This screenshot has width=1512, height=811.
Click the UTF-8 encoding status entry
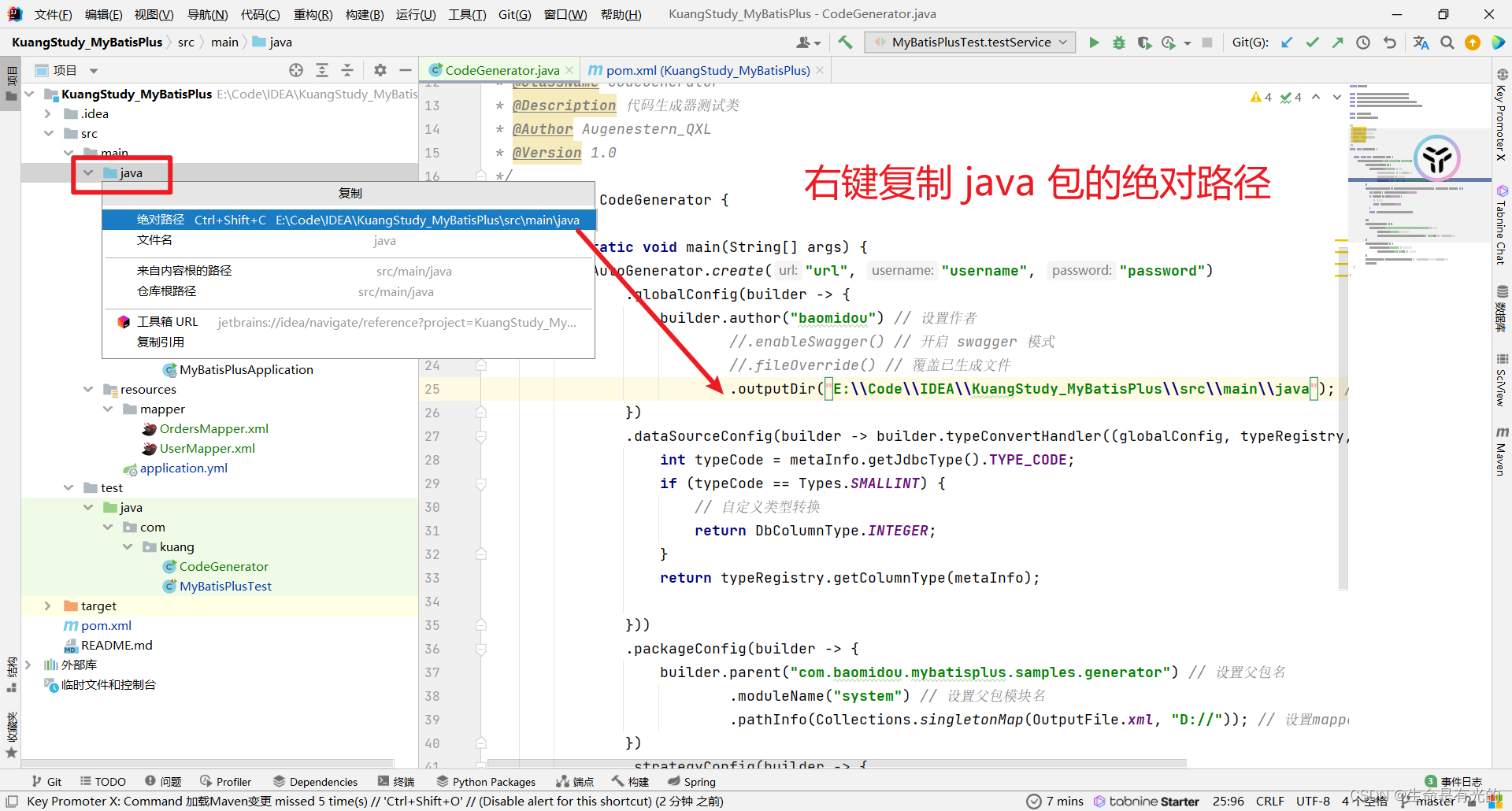coord(1313,801)
